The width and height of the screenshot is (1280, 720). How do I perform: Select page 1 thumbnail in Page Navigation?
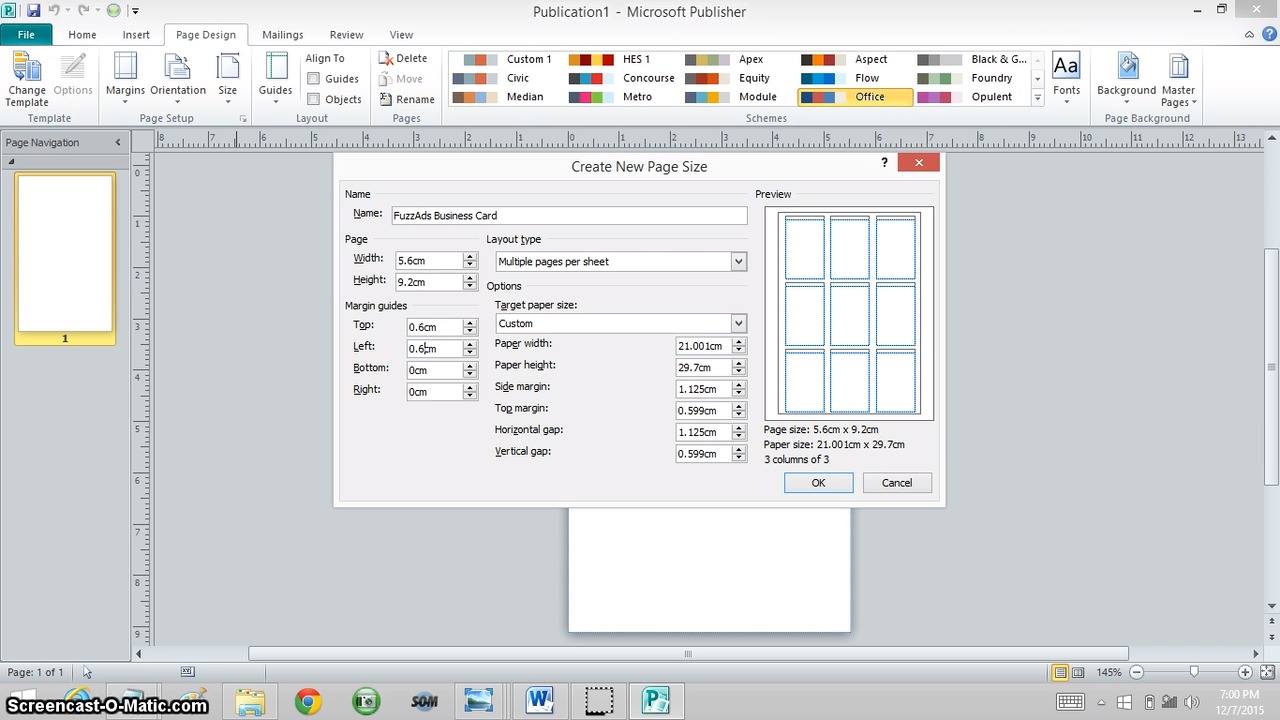pos(65,252)
